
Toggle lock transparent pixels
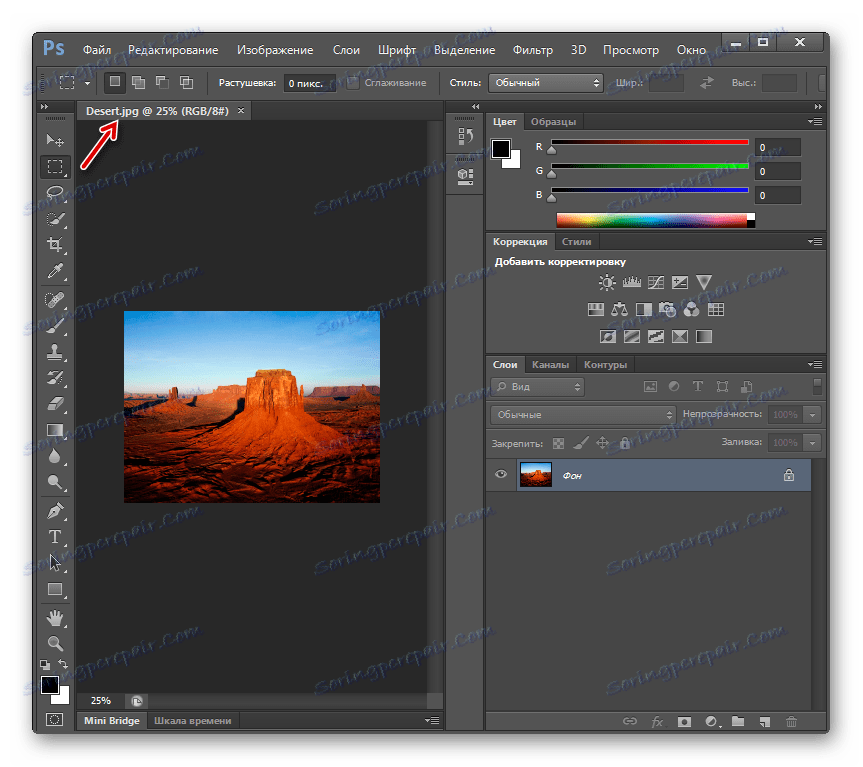(x=558, y=443)
